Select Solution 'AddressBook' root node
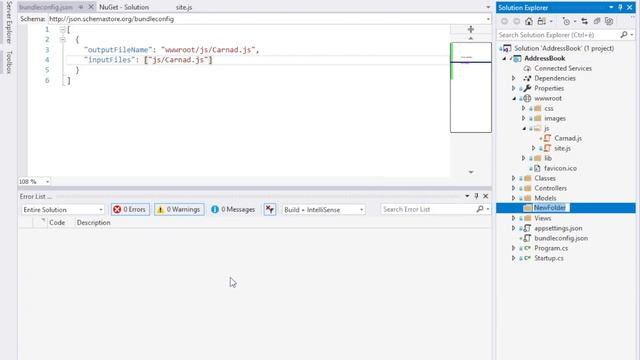 564,48
